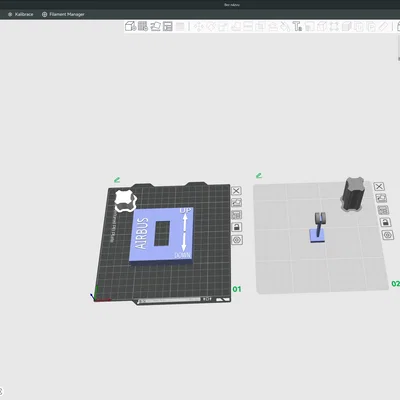Image resolution: width=400 pixels, height=400 pixels.
Task: Select the white cap object on plate 01
Action: tap(125, 201)
